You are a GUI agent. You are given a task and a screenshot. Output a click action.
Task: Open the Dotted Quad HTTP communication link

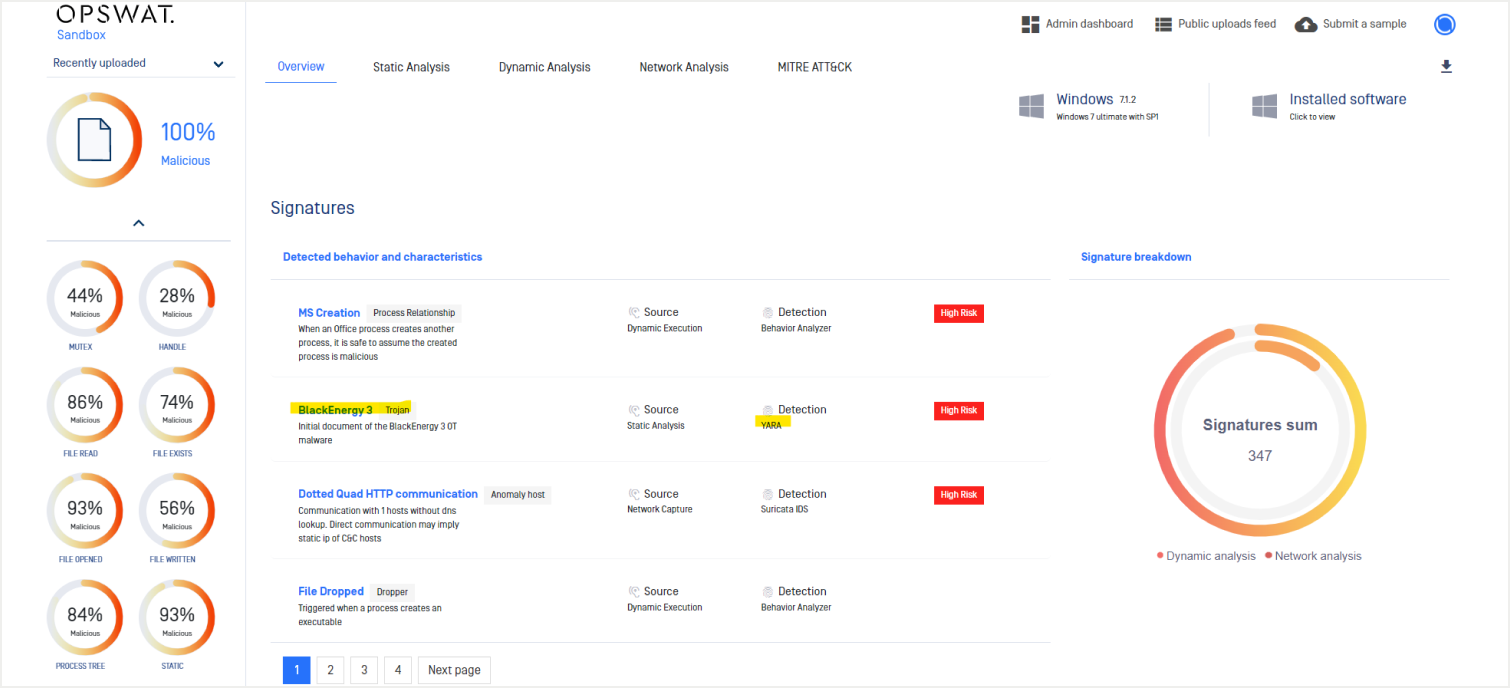[388, 494]
